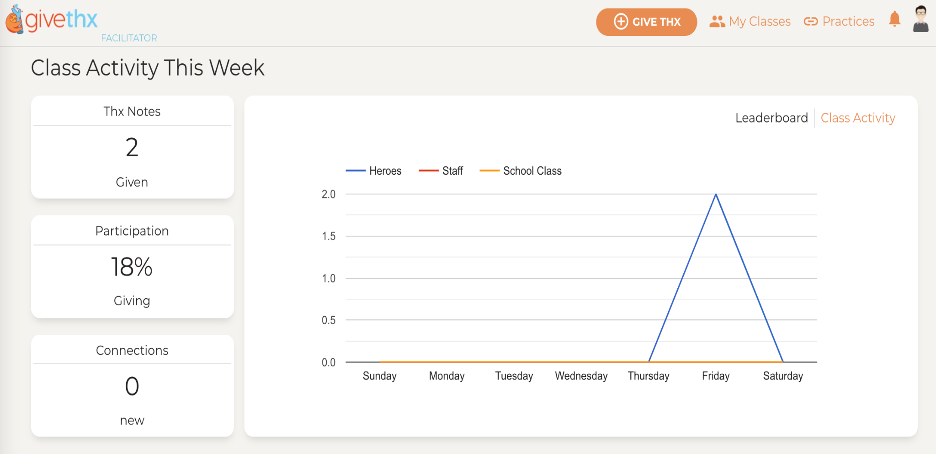Switch to the Leaderboard tab
This screenshot has height=454, width=936.
(771, 118)
